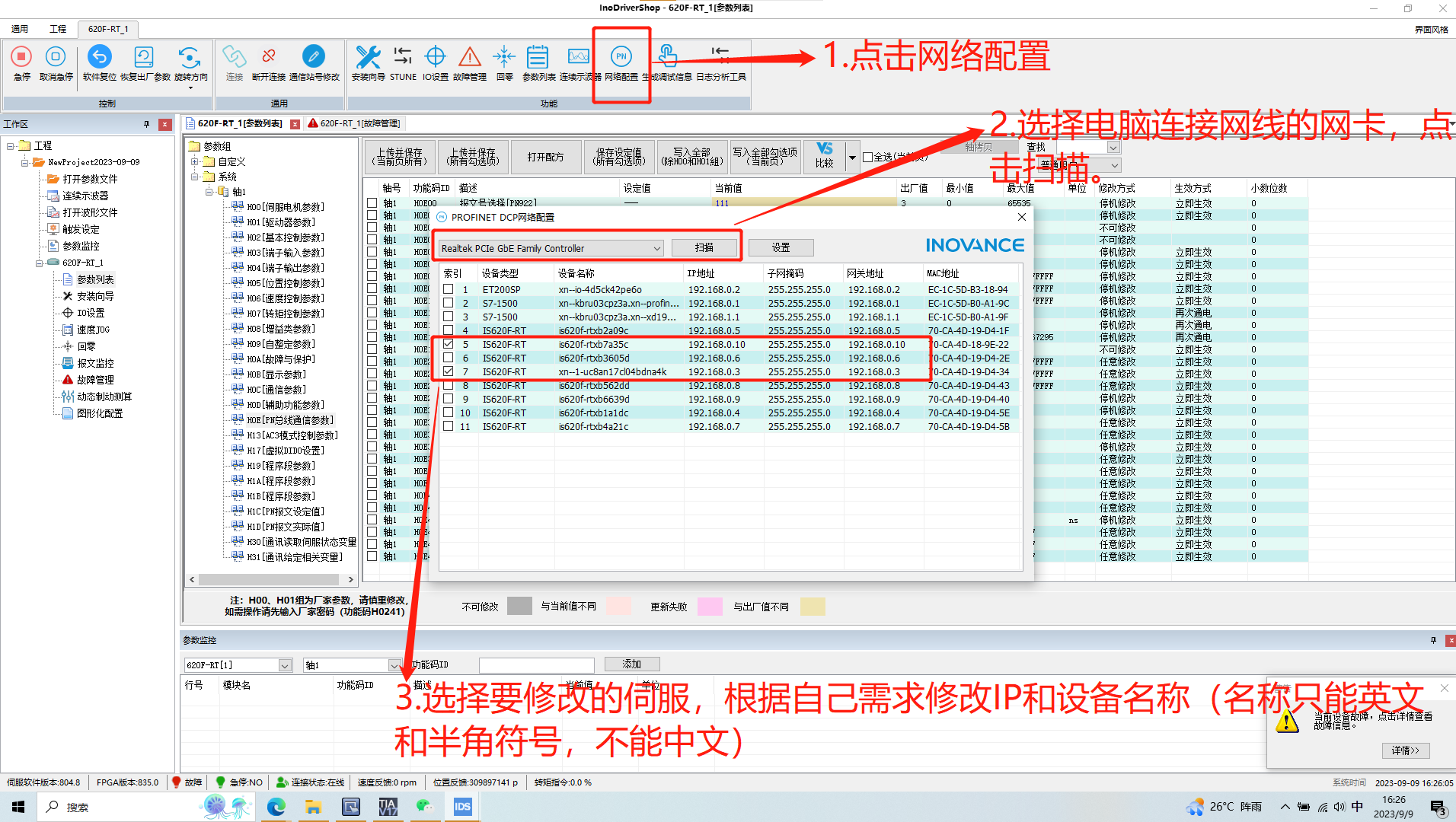Pin the 工作区 workspace panel
Viewport: 1456px width, 822px height.
[x=146, y=124]
